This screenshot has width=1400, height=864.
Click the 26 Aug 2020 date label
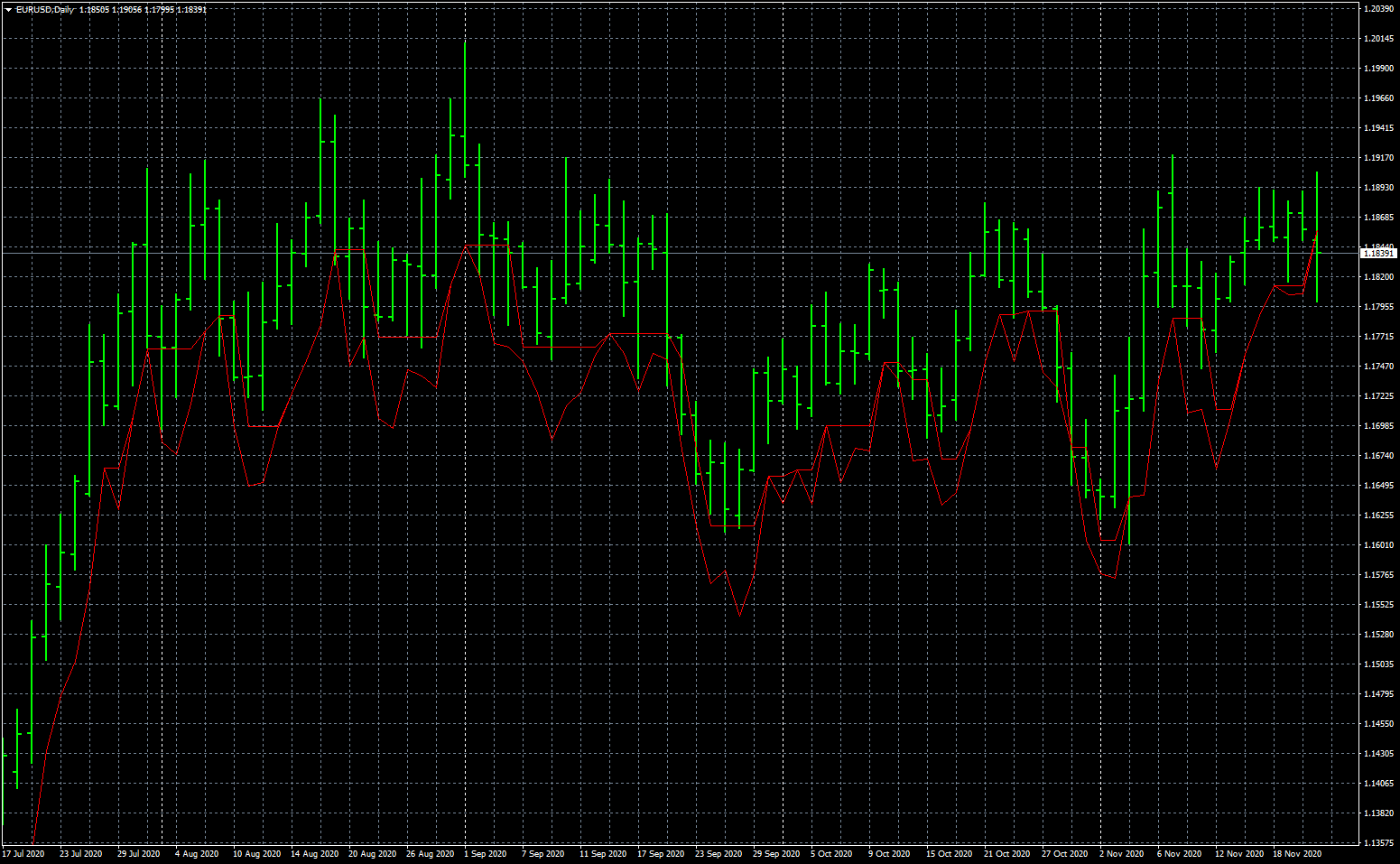(x=430, y=854)
